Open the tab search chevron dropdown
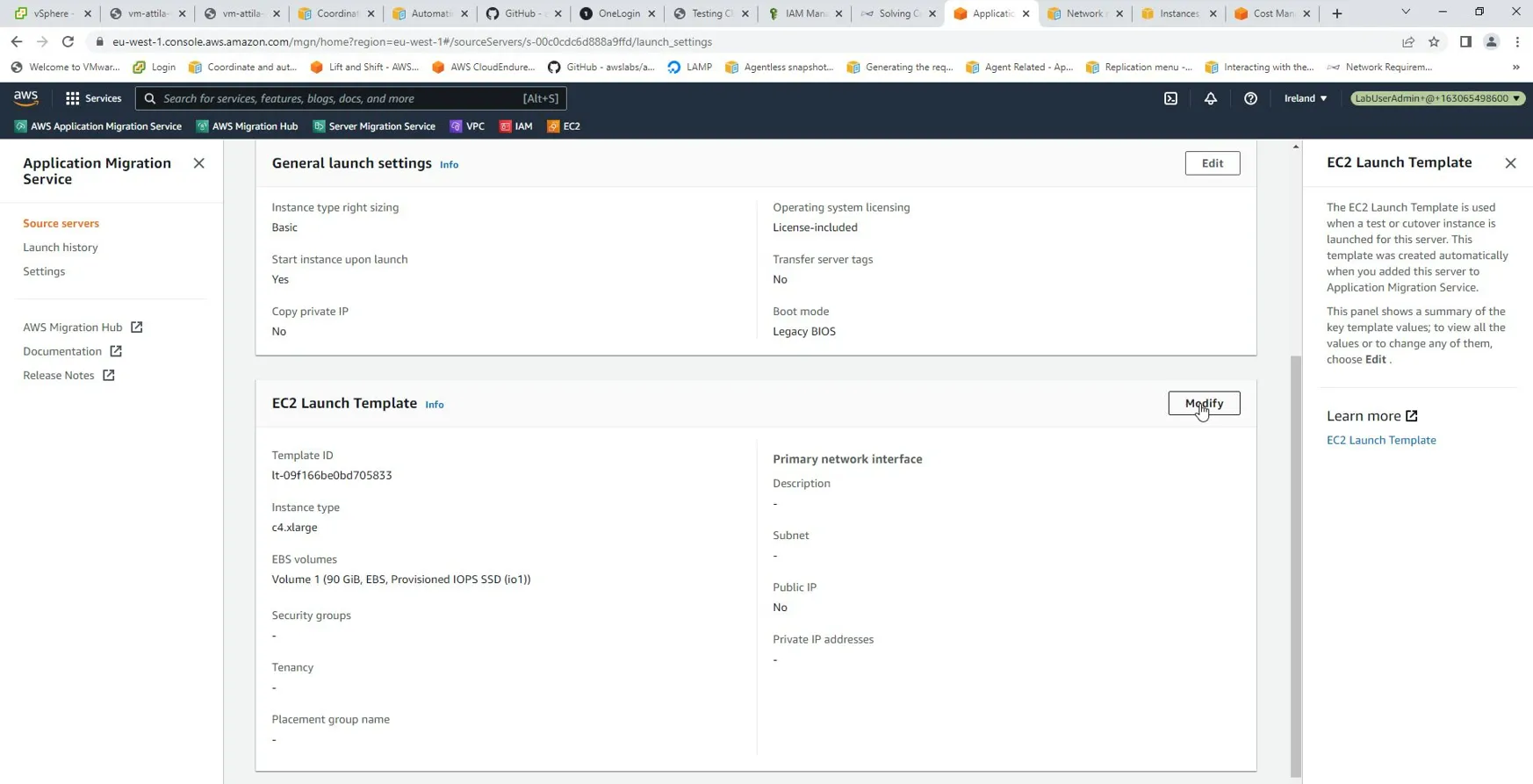Screen dimensions: 1533x784 [x=1406, y=12]
